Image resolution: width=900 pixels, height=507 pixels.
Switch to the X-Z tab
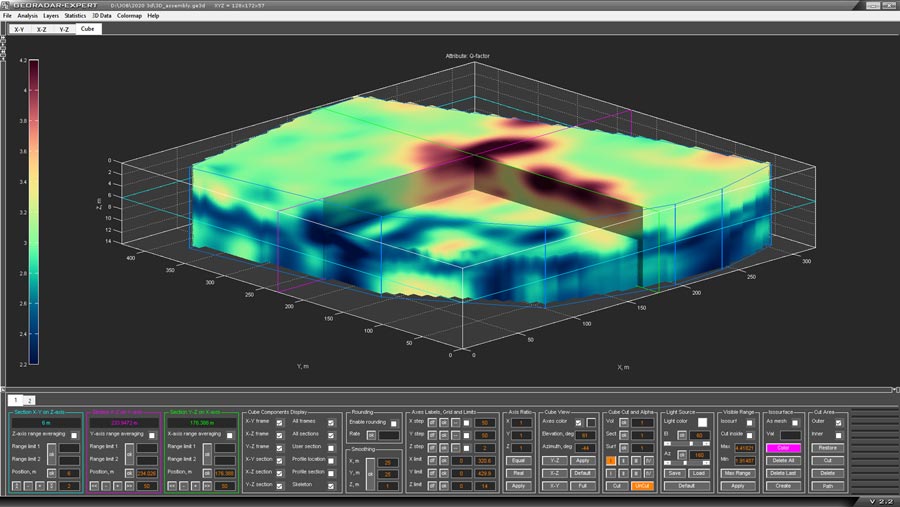click(41, 30)
